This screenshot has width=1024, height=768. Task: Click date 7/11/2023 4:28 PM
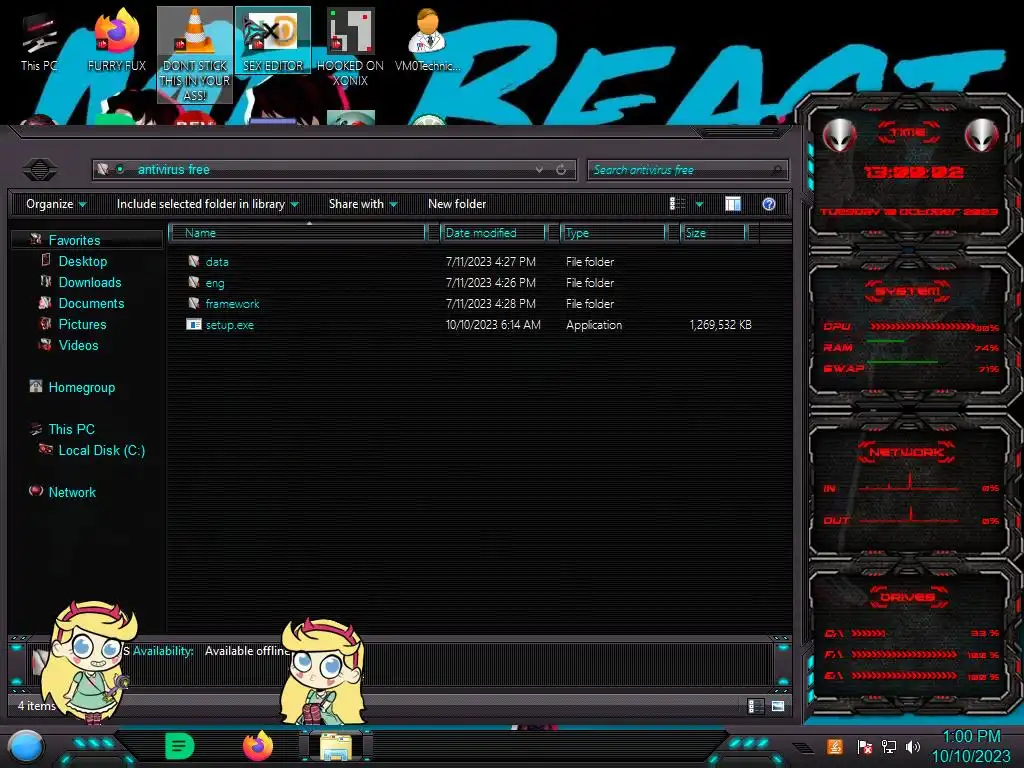tap(490, 304)
